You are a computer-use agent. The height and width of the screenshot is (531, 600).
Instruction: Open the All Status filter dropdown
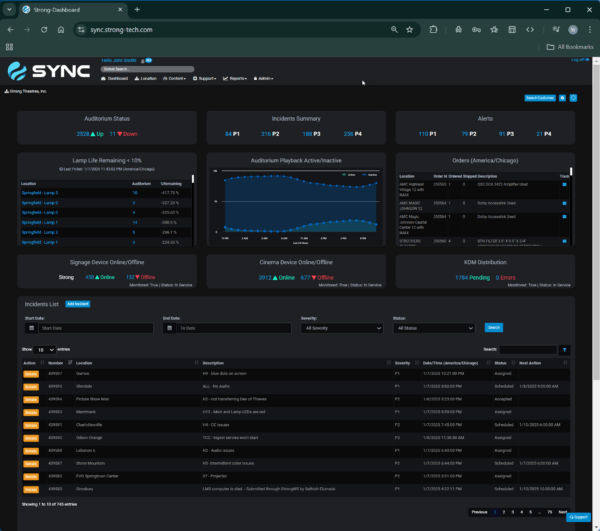434,327
